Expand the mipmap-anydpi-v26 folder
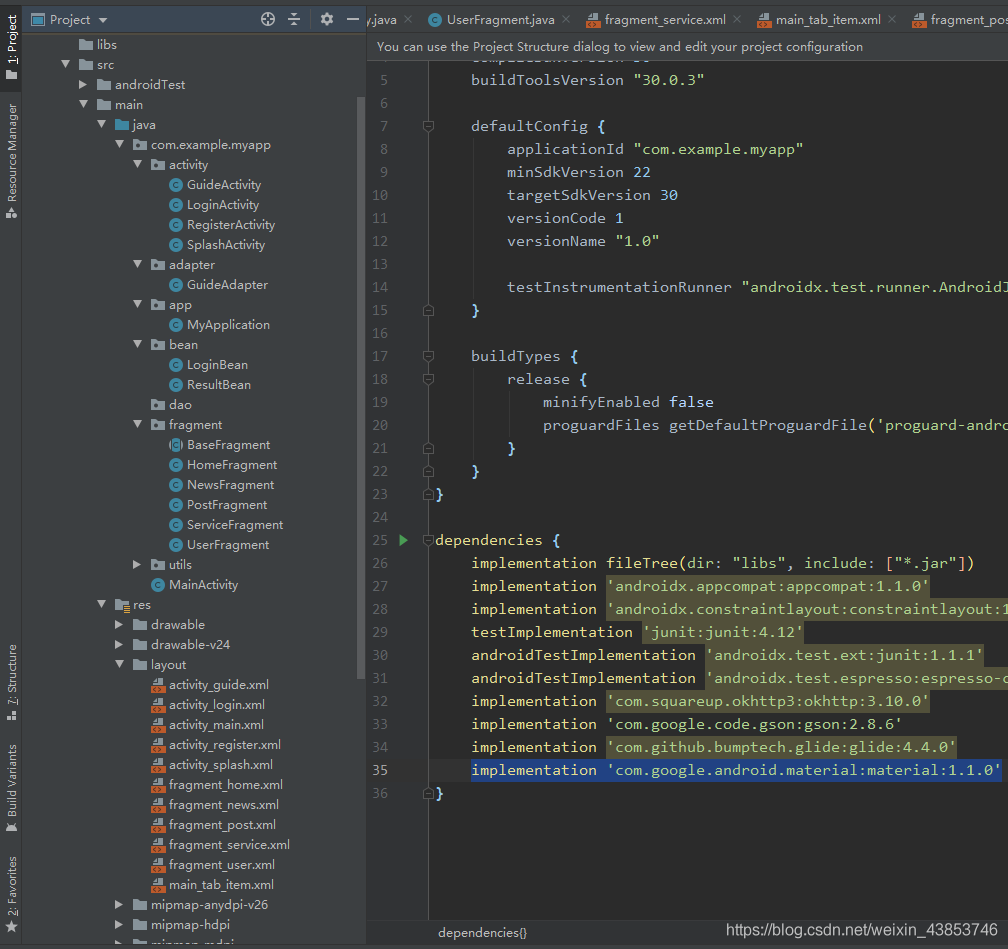The width and height of the screenshot is (1008, 949). point(119,905)
